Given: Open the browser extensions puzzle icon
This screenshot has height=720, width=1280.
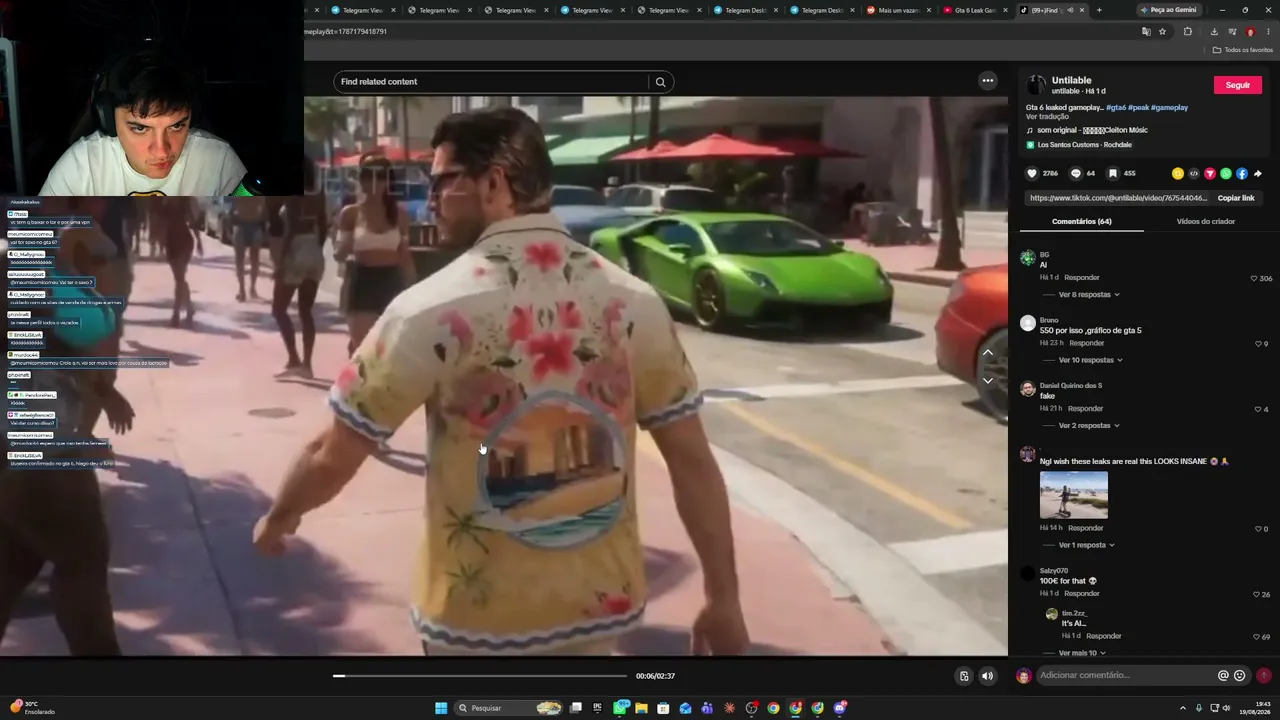Looking at the screenshot, I should [1188, 31].
